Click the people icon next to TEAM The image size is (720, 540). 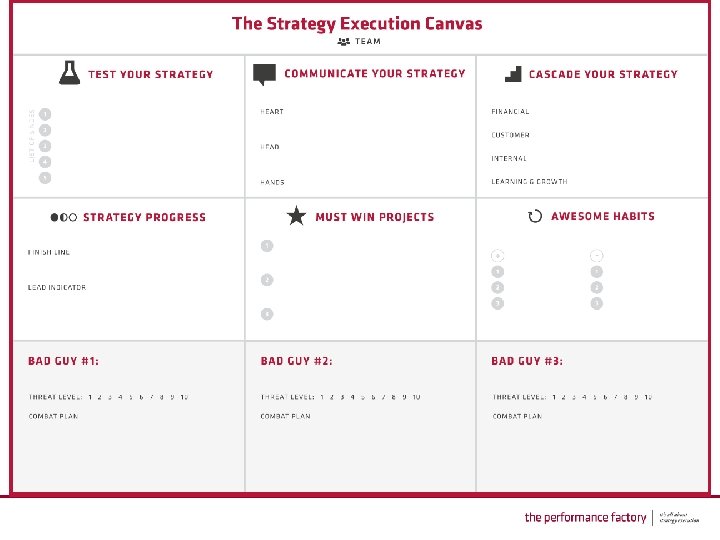343,42
